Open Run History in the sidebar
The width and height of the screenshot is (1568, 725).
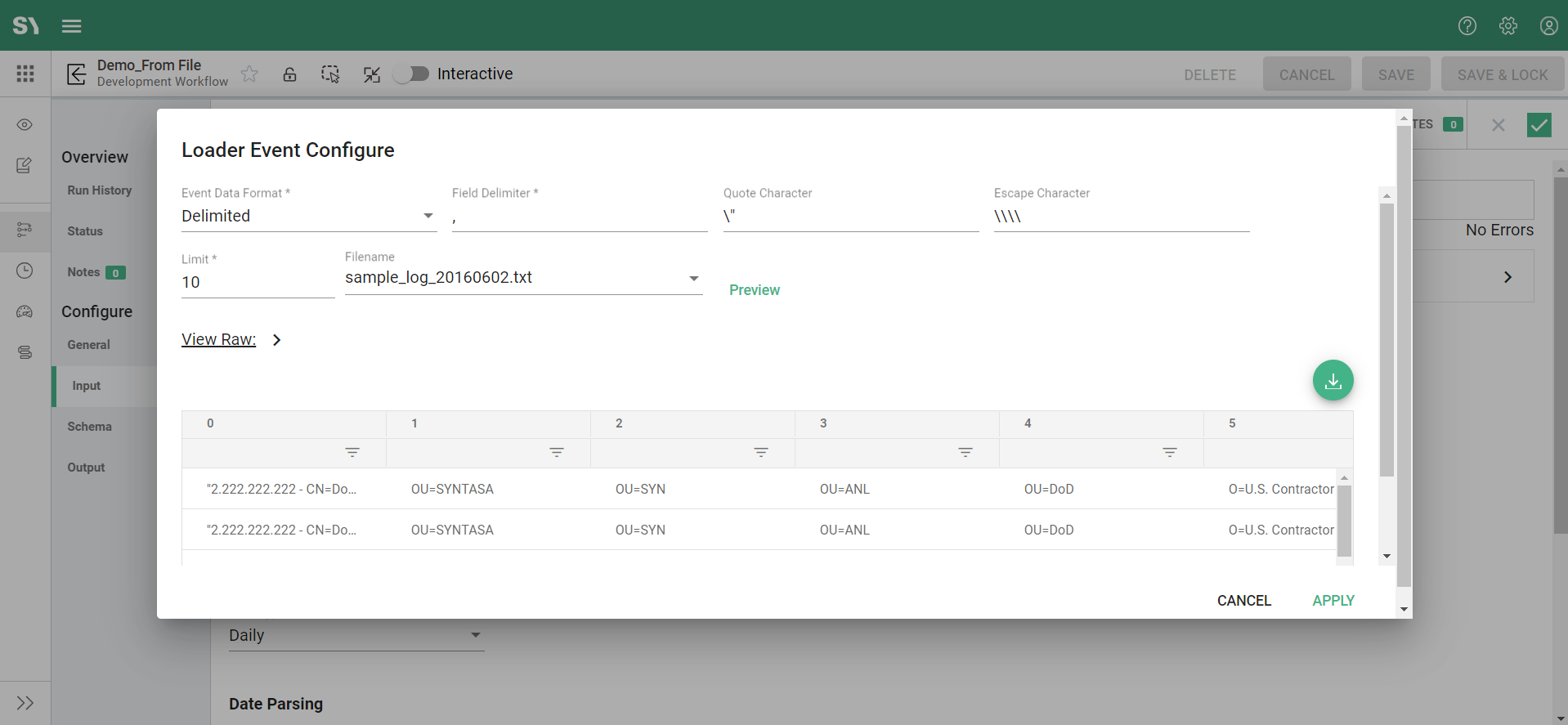100,190
